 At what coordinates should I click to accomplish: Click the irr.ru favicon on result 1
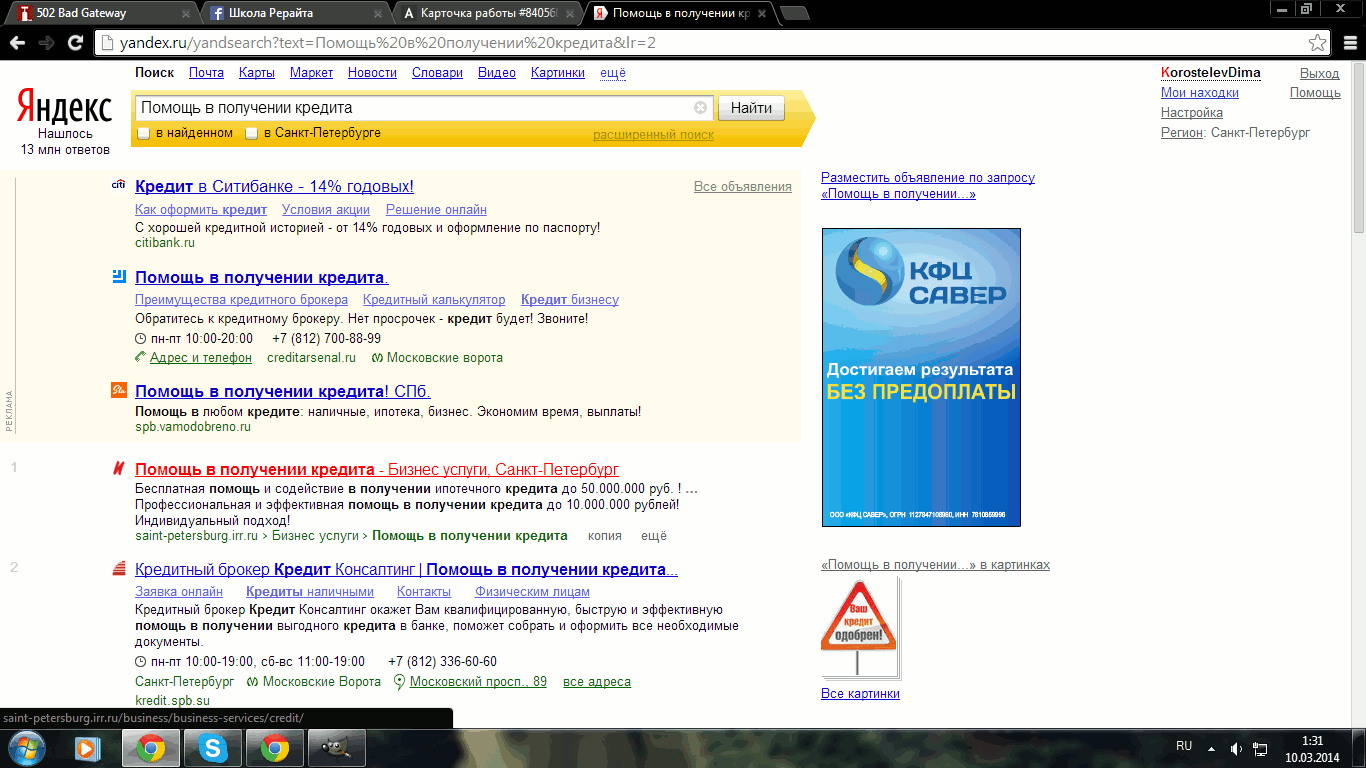click(118, 468)
